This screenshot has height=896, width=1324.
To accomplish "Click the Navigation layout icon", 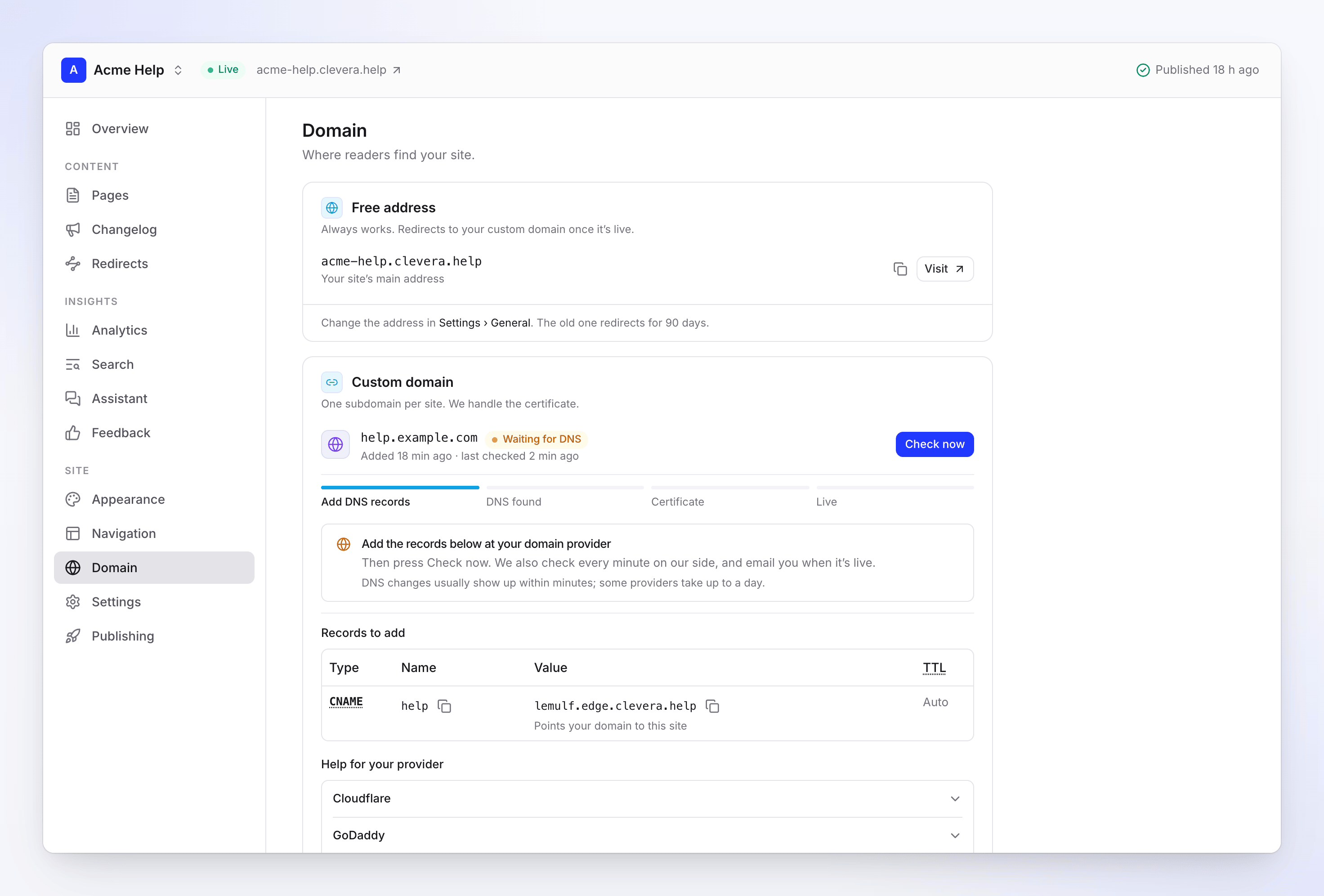I will click(x=72, y=534).
